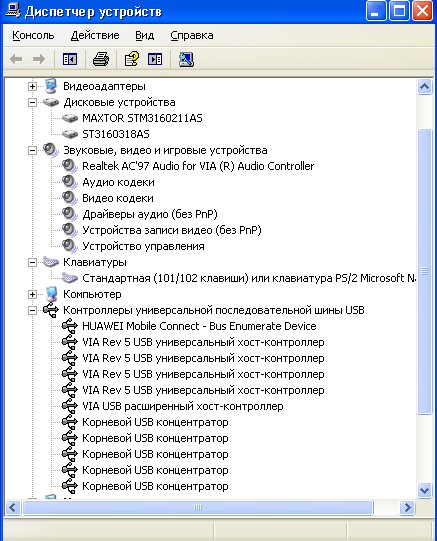Select Аудио кодеки entry
The height and width of the screenshot is (541, 437).
118,182
